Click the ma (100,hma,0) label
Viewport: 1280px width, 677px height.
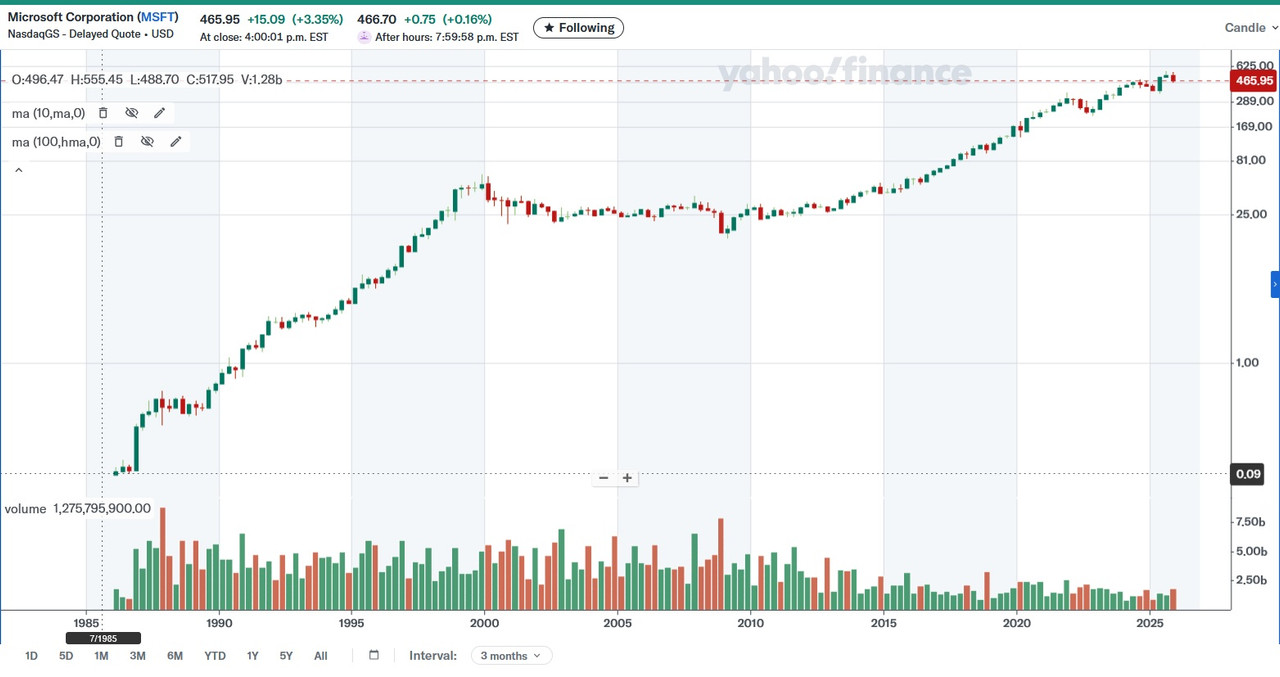click(x=56, y=142)
